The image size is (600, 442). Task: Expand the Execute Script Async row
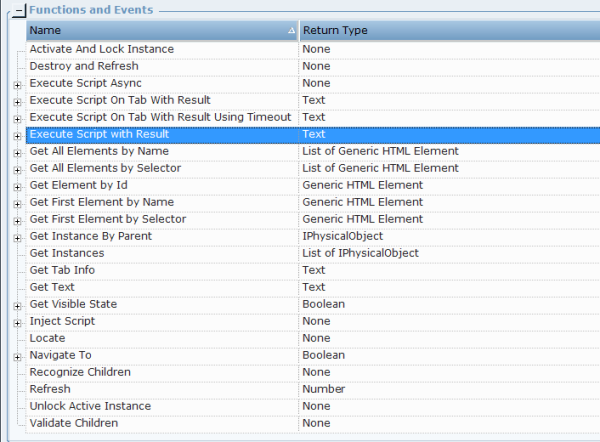coord(17,85)
